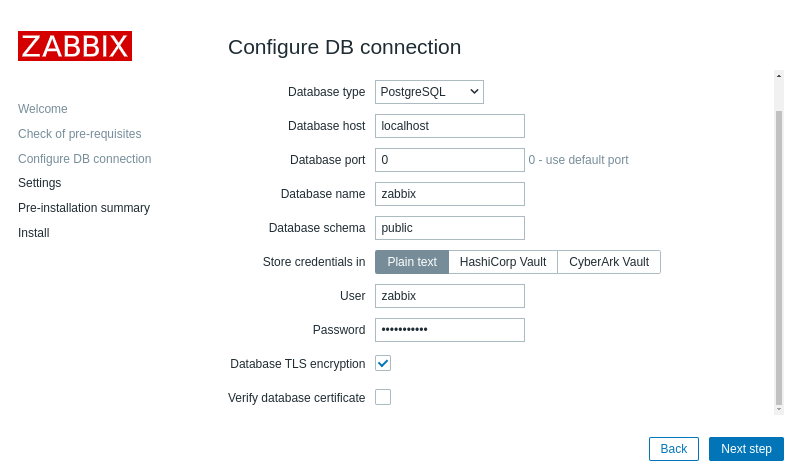This screenshot has height=470, width=808.
Task: Select Plain text credentials storage
Action: click(x=412, y=262)
